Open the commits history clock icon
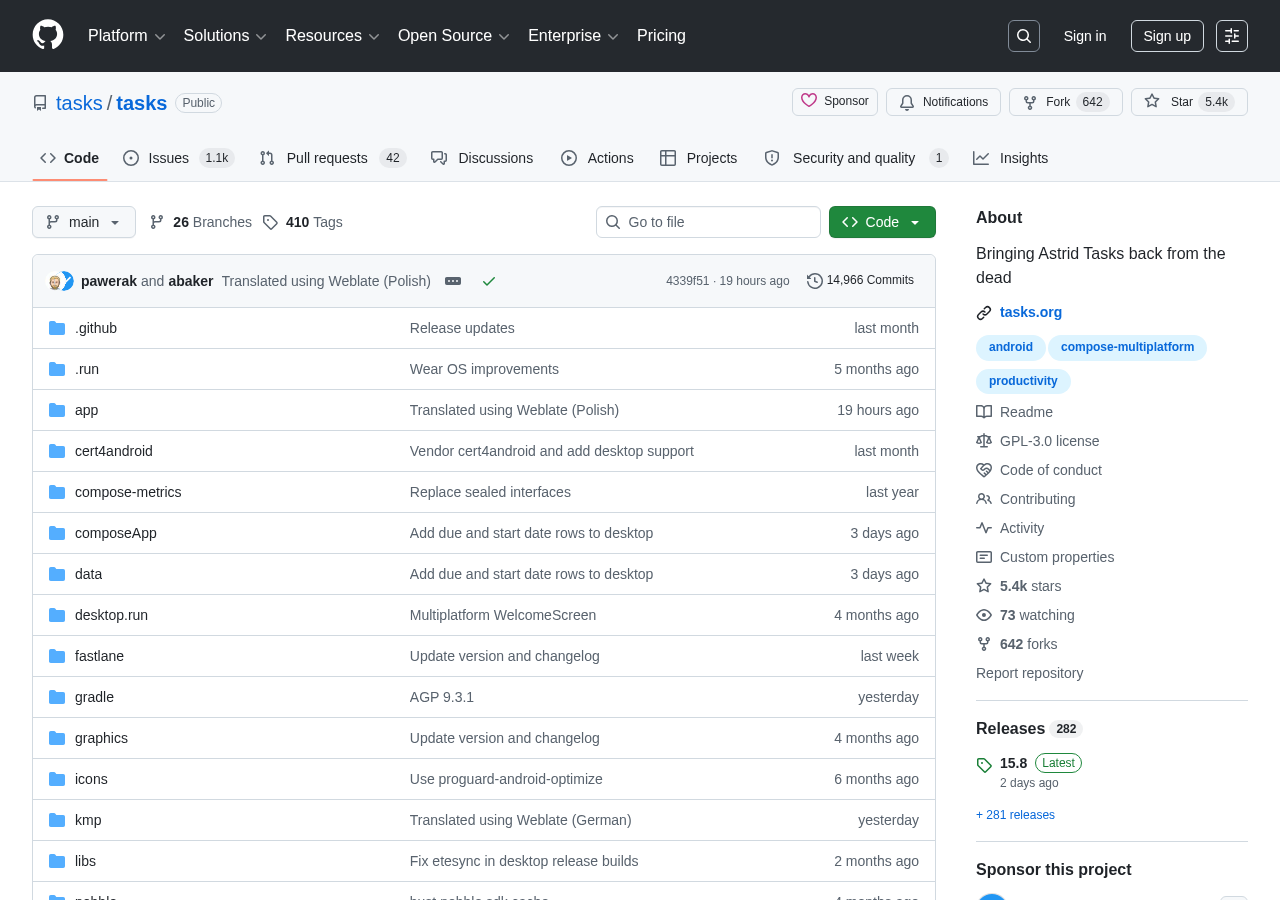Image resolution: width=1280 pixels, height=900 pixels. (x=815, y=281)
